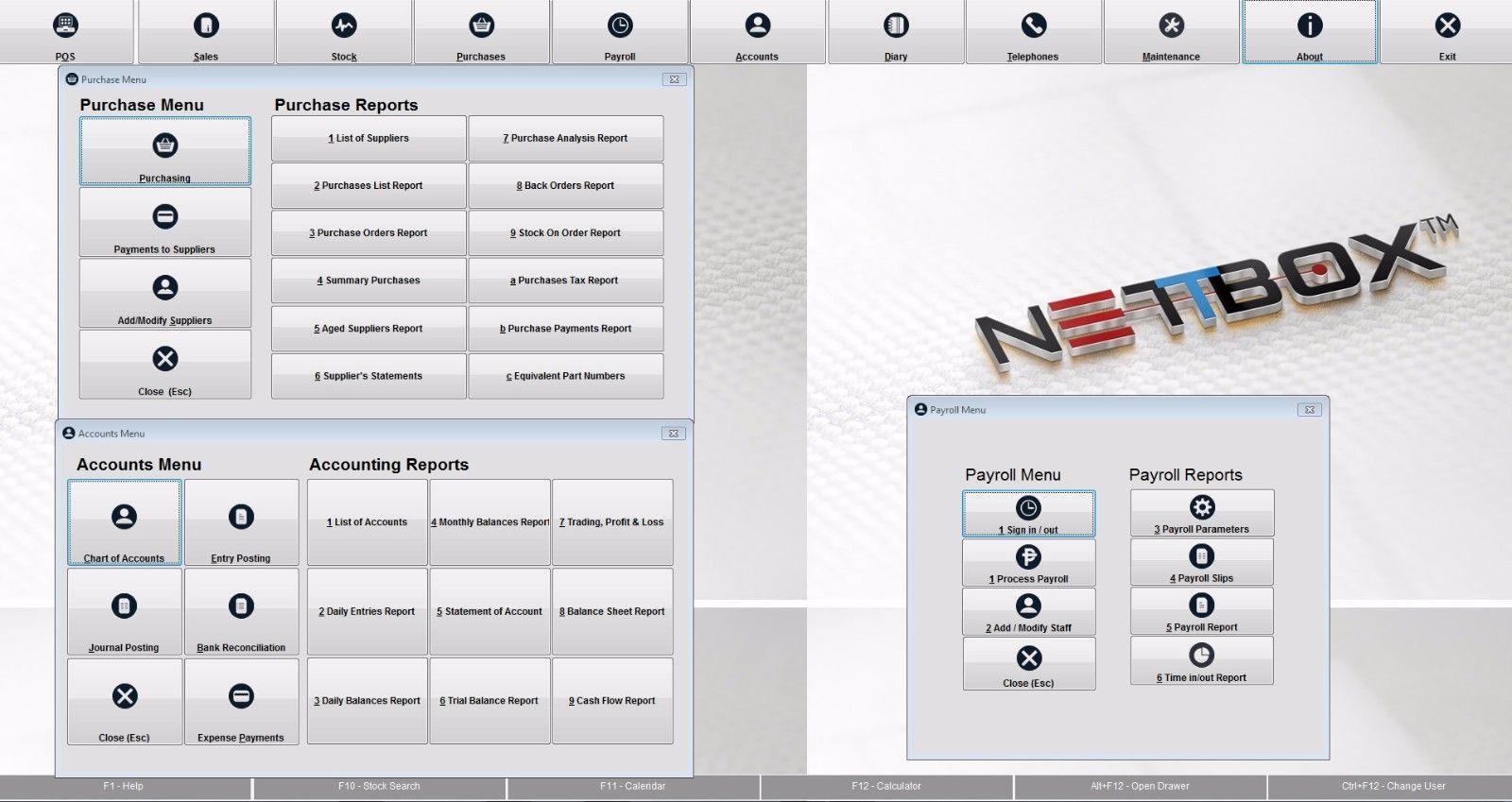The image size is (1512, 802).
Task: Open Add/Modify Suppliers
Action: pyautogui.click(x=165, y=293)
